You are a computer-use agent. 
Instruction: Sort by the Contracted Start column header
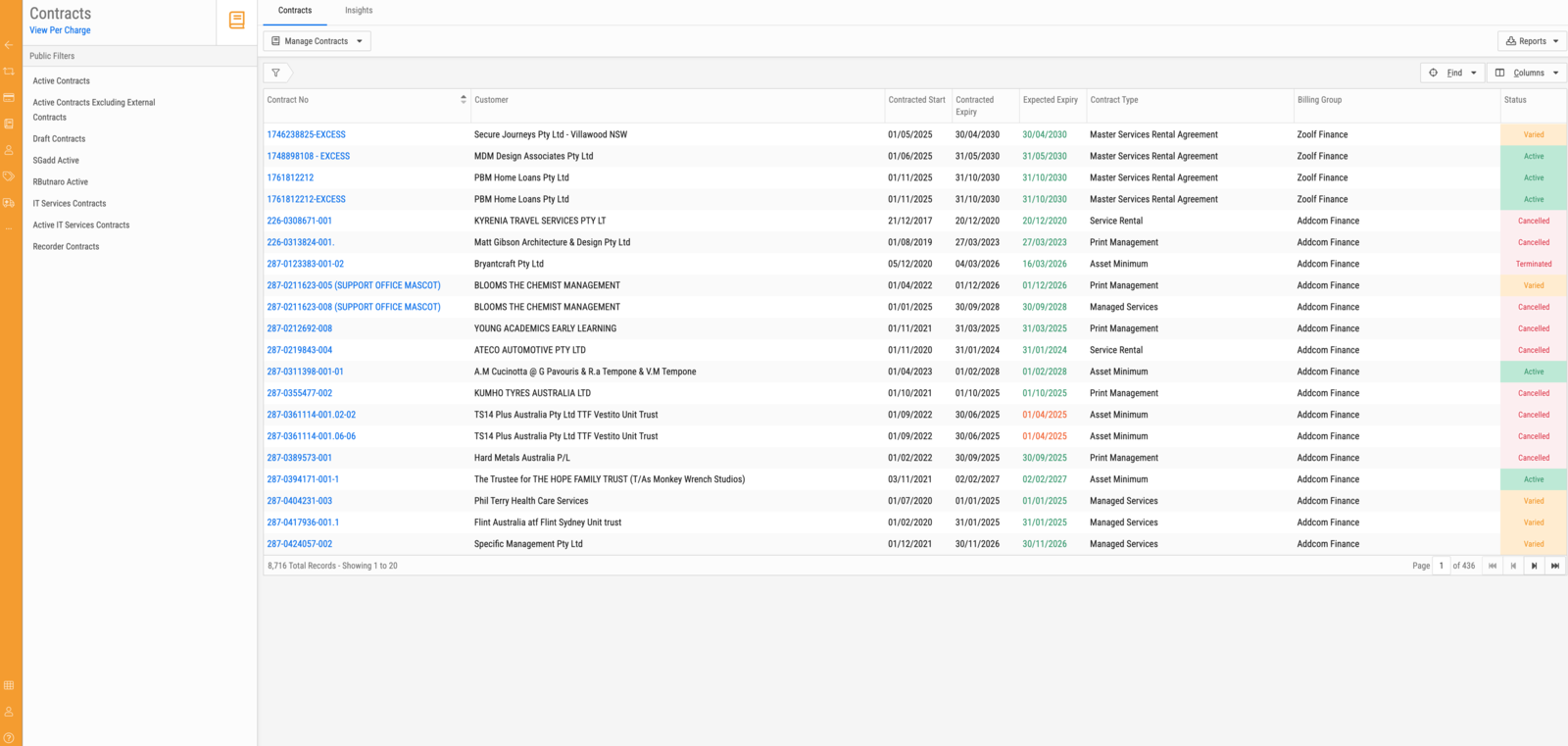[x=917, y=100]
